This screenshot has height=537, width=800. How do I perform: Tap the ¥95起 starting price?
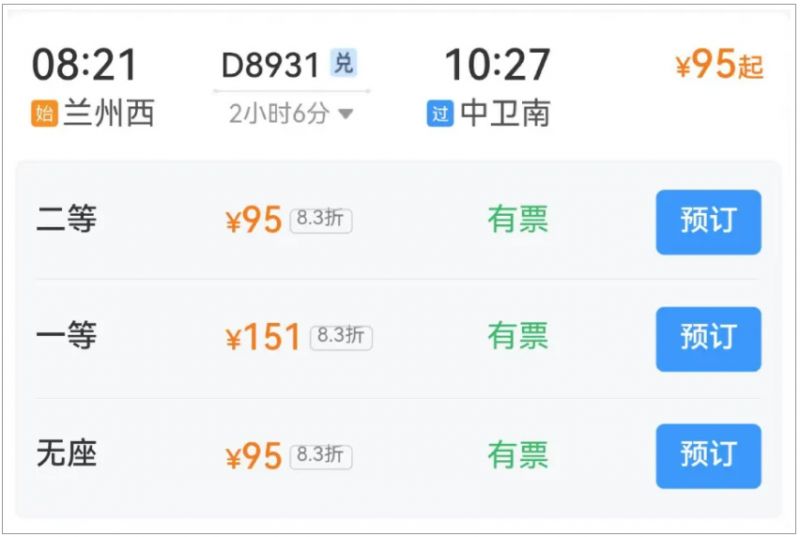click(719, 65)
